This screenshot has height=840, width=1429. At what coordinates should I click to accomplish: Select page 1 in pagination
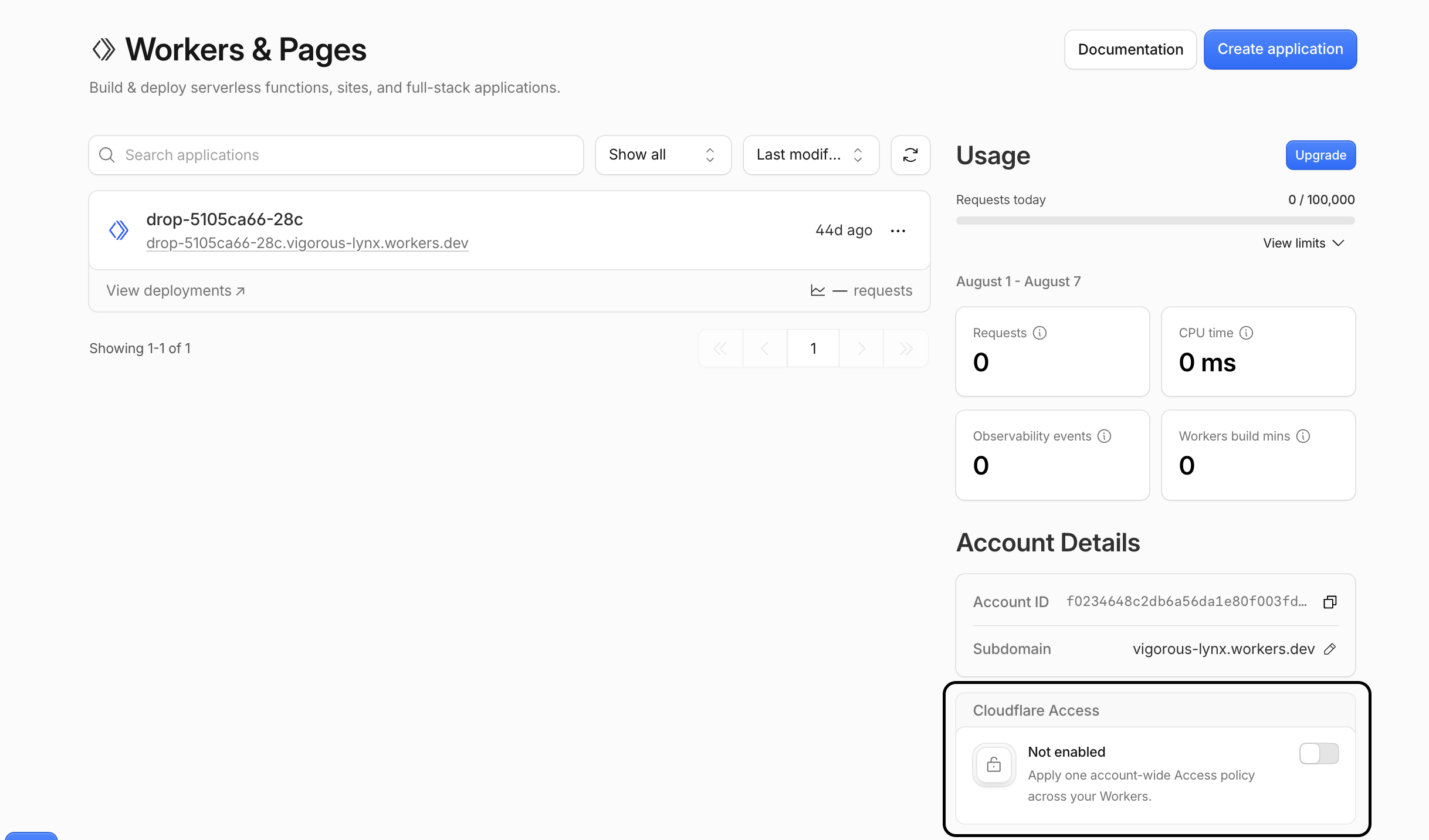click(813, 348)
